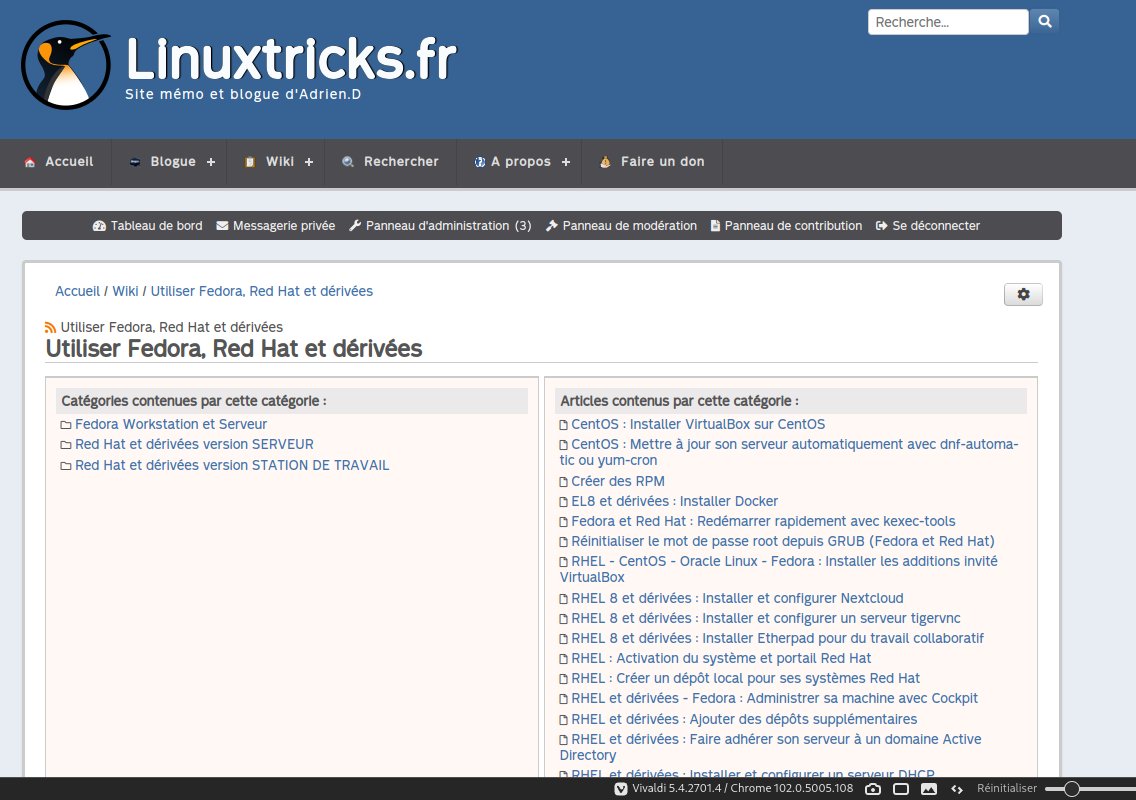
Task: Expand the Wiki submenu plus sign
Action: (309, 162)
